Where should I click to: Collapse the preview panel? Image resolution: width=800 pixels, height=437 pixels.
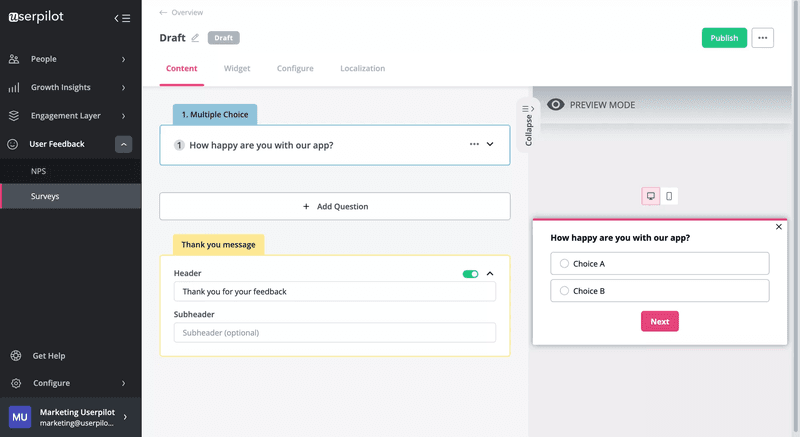point(528,125)
